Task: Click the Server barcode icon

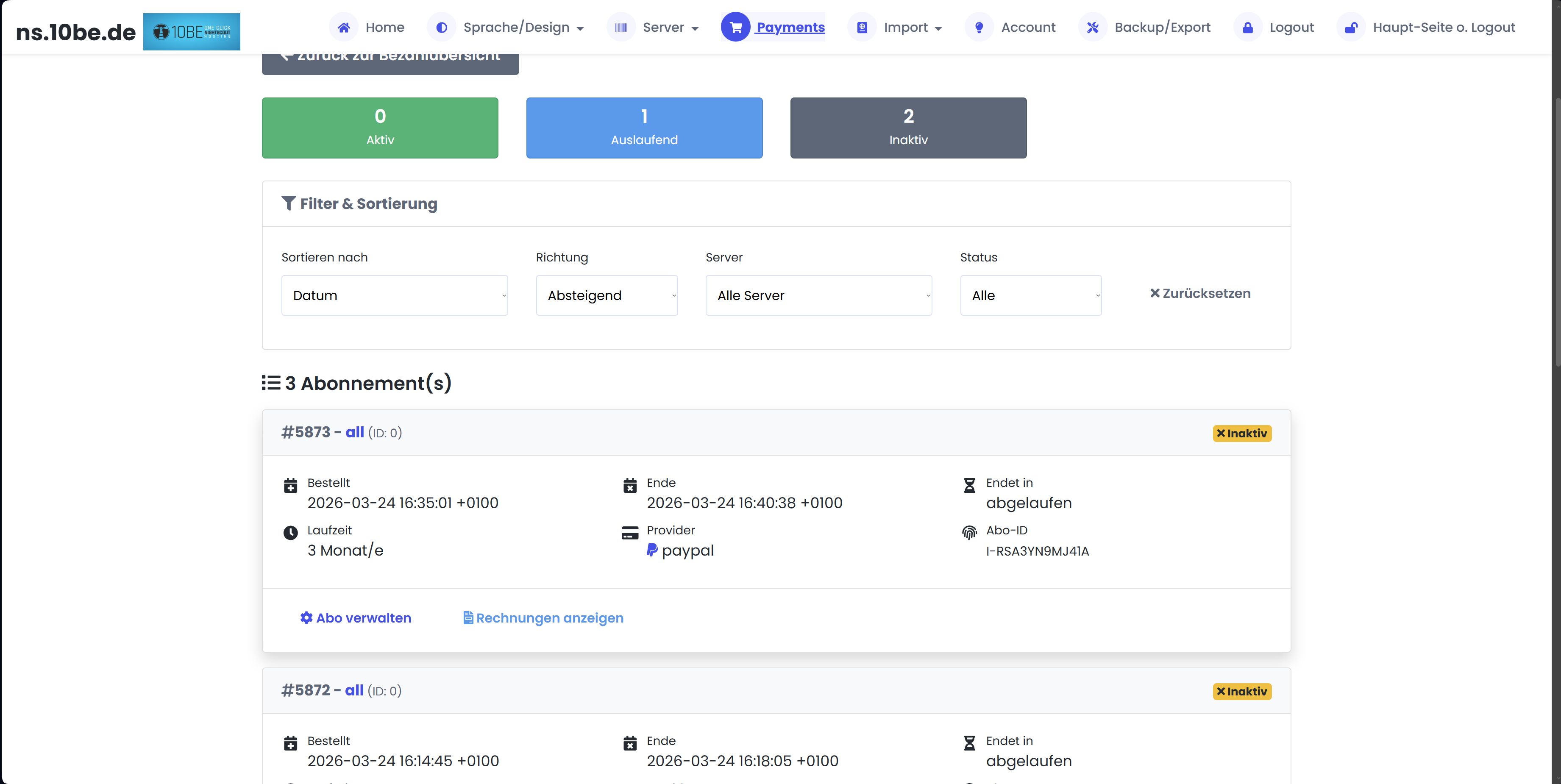Action: (x=621, y=27)
